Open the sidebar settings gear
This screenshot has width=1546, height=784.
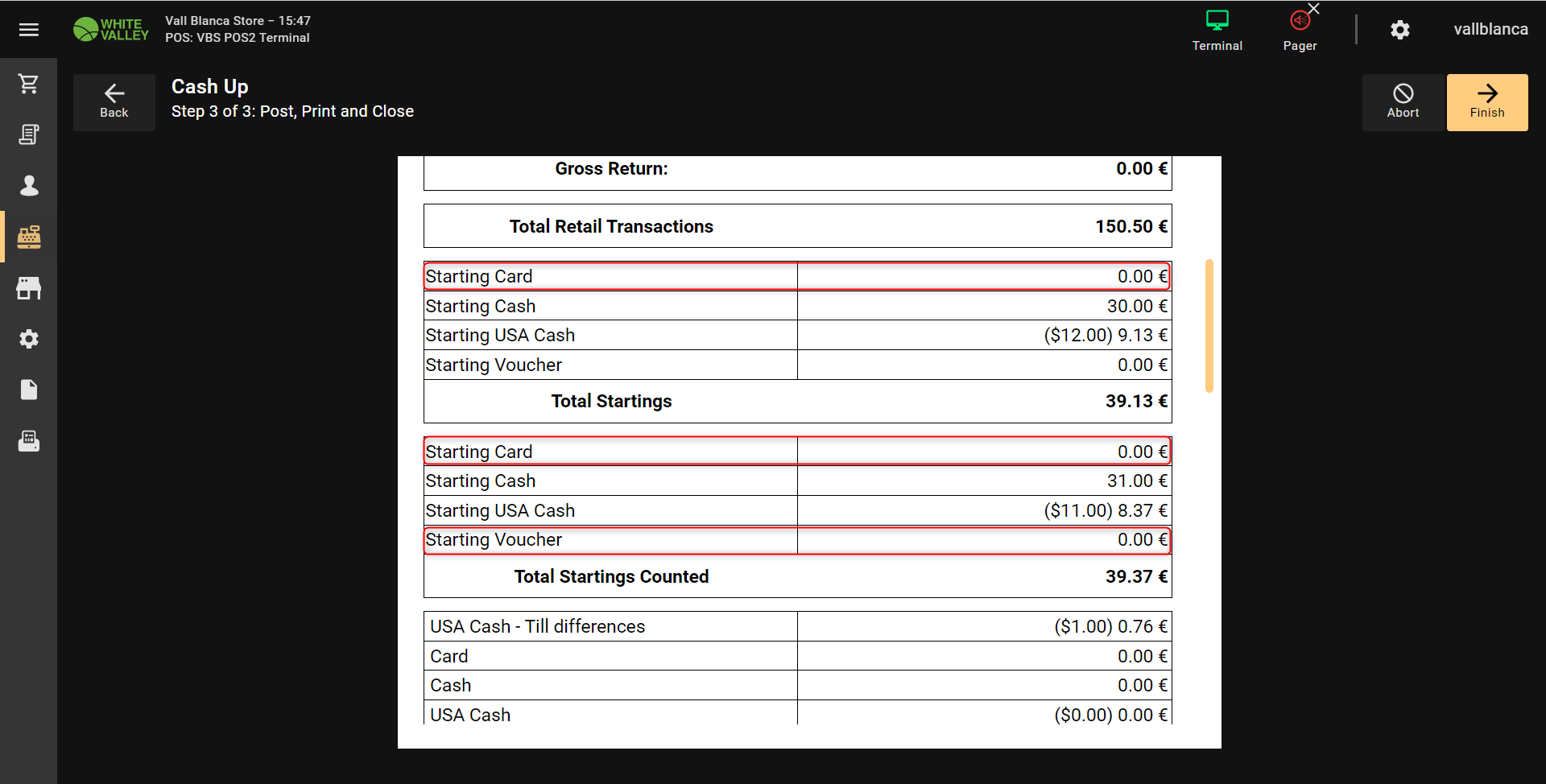pos(29,339)
